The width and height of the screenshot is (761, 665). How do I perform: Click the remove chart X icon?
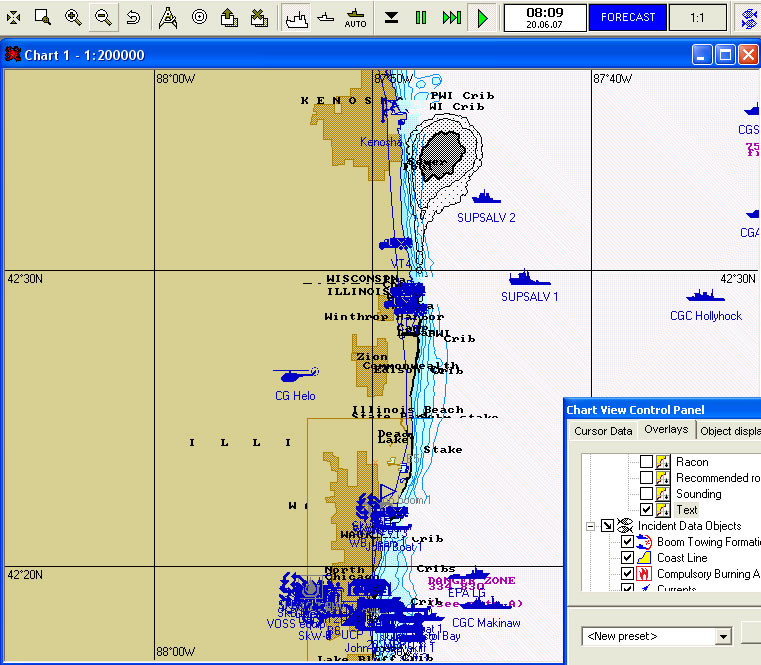(x=260, y=18)
